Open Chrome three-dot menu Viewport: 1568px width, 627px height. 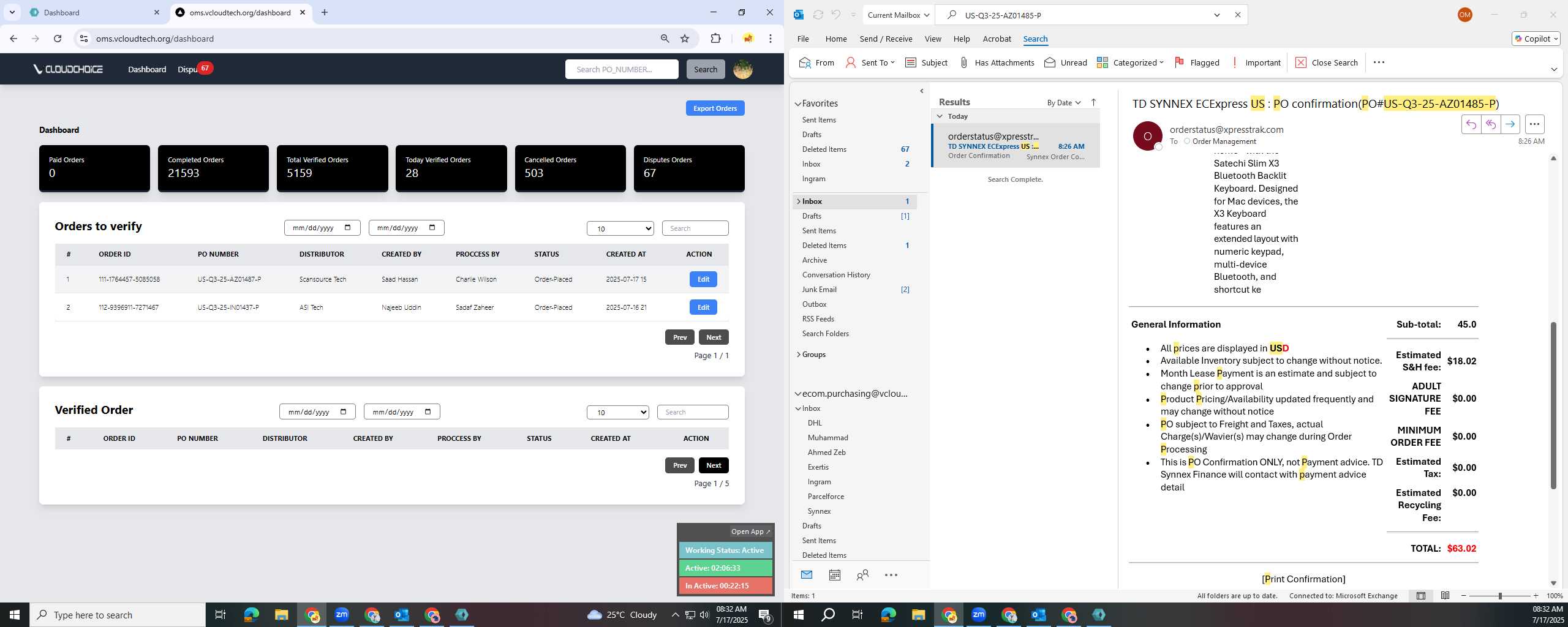[x=771, y=39]
